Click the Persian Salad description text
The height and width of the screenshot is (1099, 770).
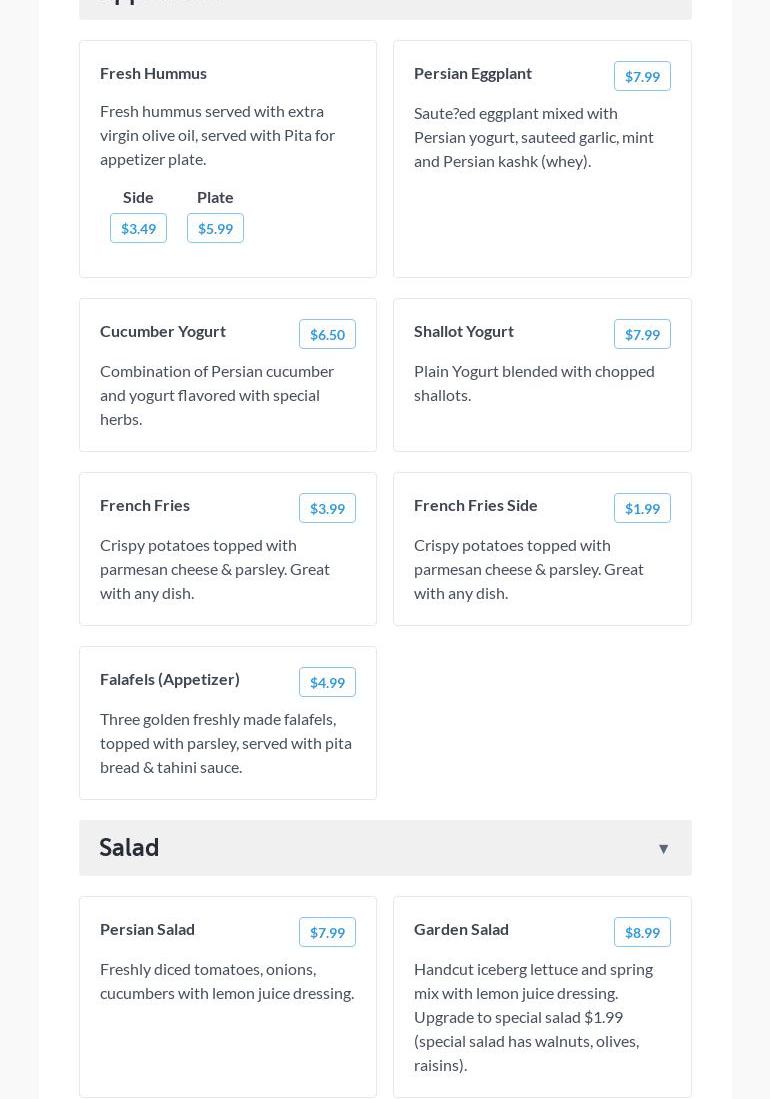(x=227, y=981)
